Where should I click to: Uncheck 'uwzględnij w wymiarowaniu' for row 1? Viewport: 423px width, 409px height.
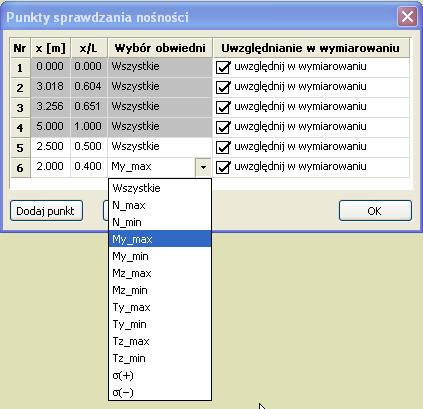tap(223, 67)
